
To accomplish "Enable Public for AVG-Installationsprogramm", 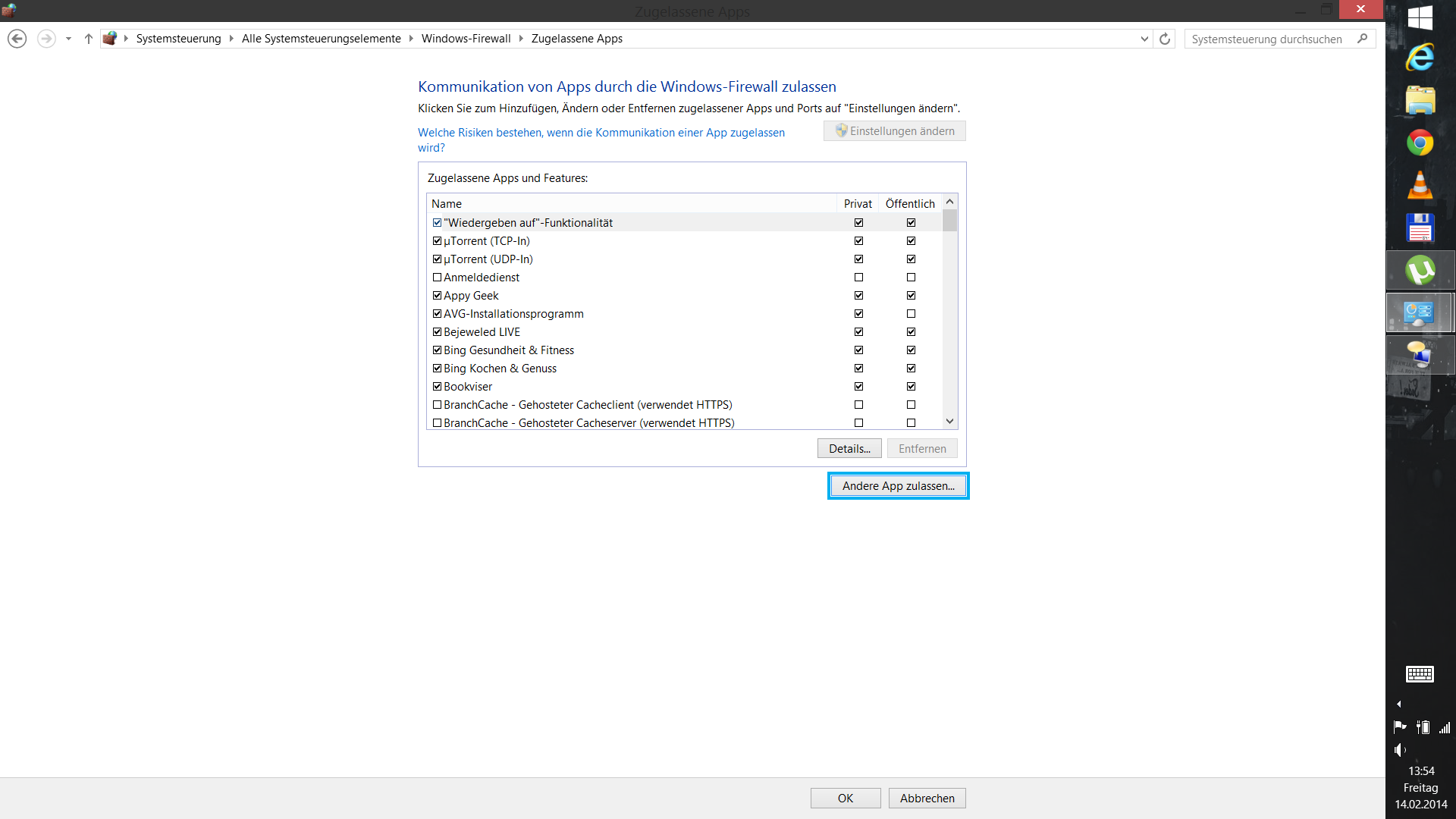I will 911,314.
